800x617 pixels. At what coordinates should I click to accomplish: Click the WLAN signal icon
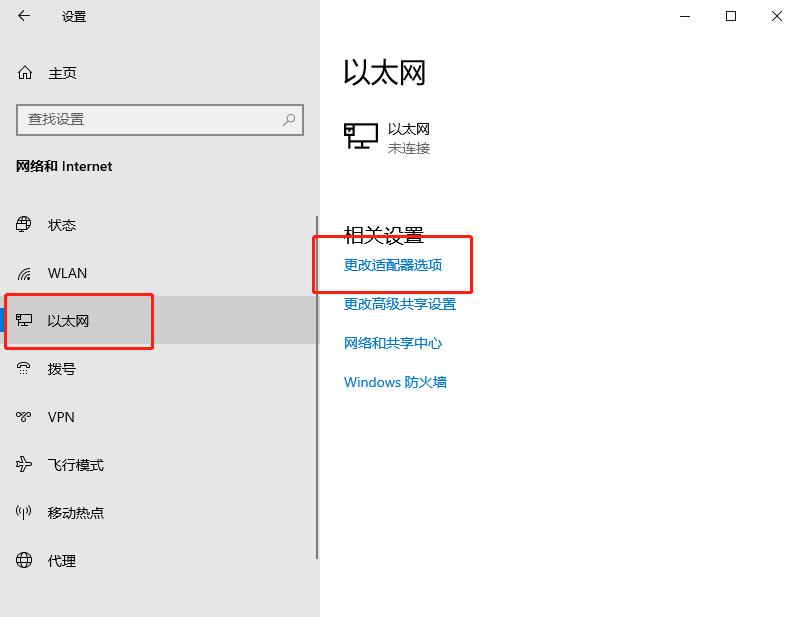25,273
